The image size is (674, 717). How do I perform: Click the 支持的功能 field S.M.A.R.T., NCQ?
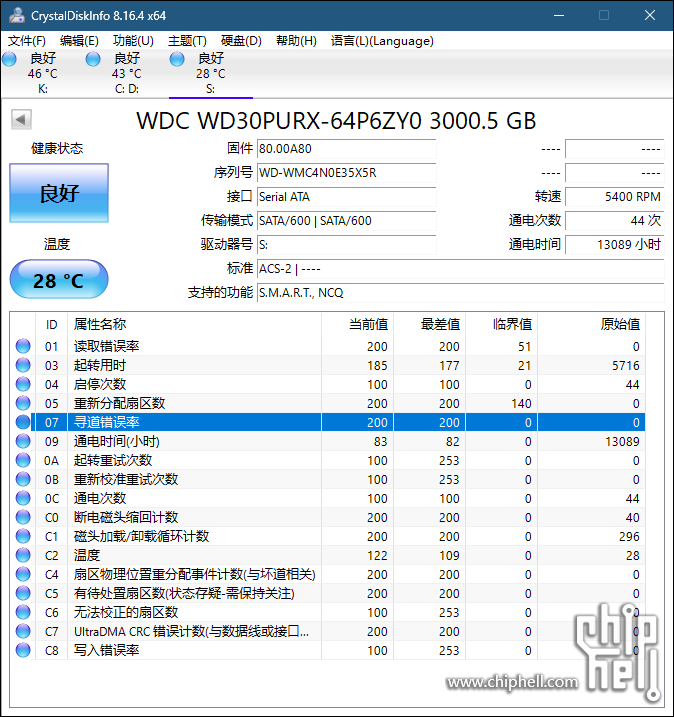(x=460, y=293)
